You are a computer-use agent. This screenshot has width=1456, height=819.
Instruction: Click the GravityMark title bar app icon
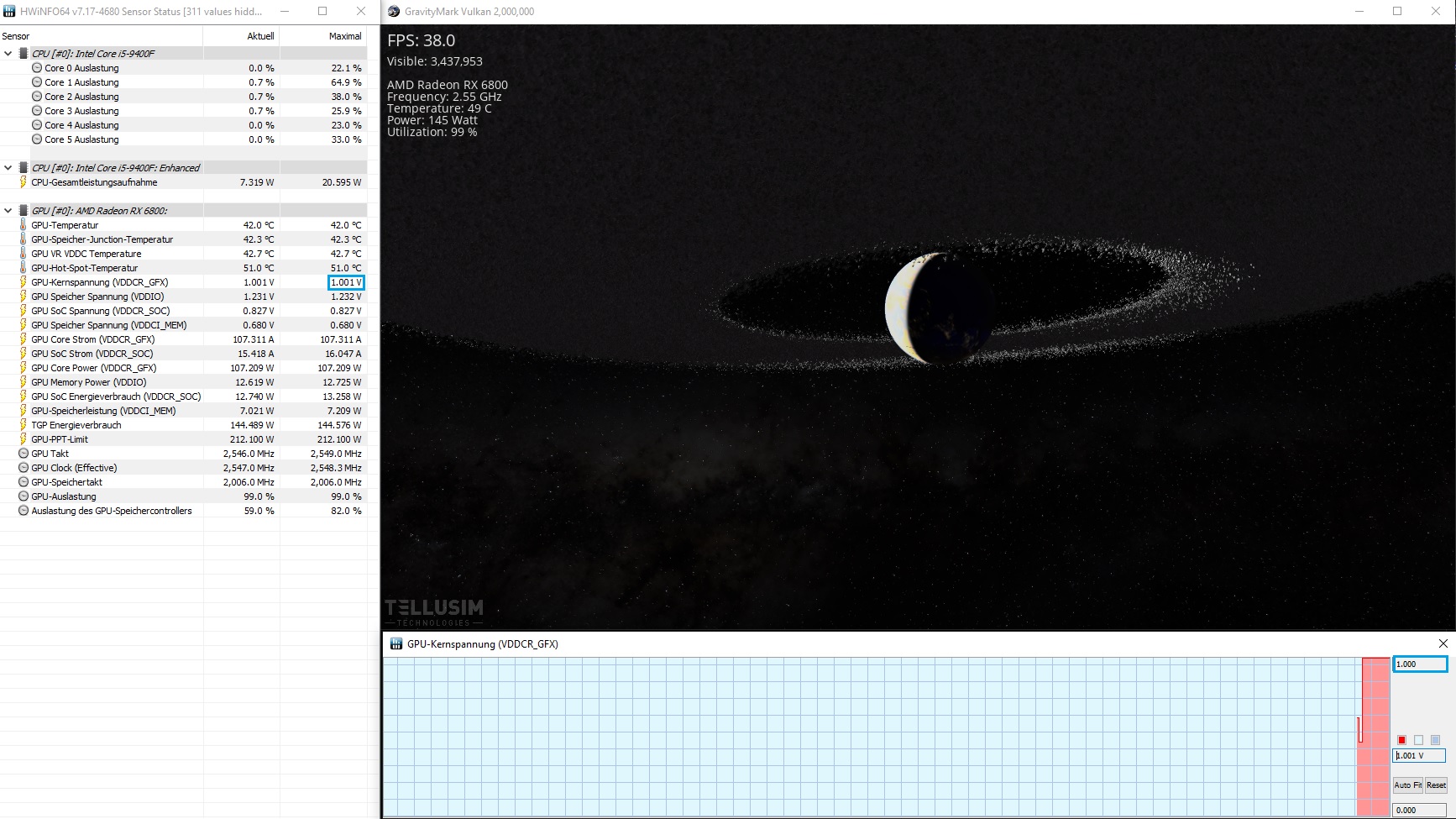394,12
